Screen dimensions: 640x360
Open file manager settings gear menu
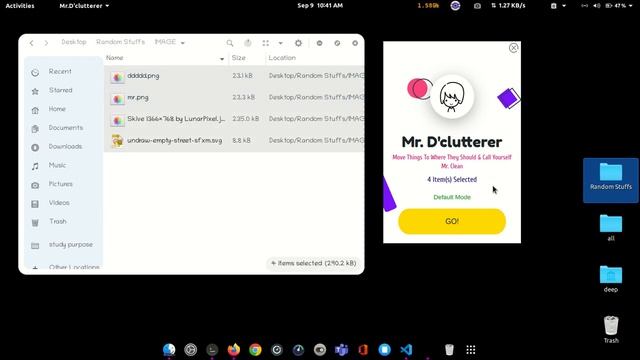click(x=298, y=43)
